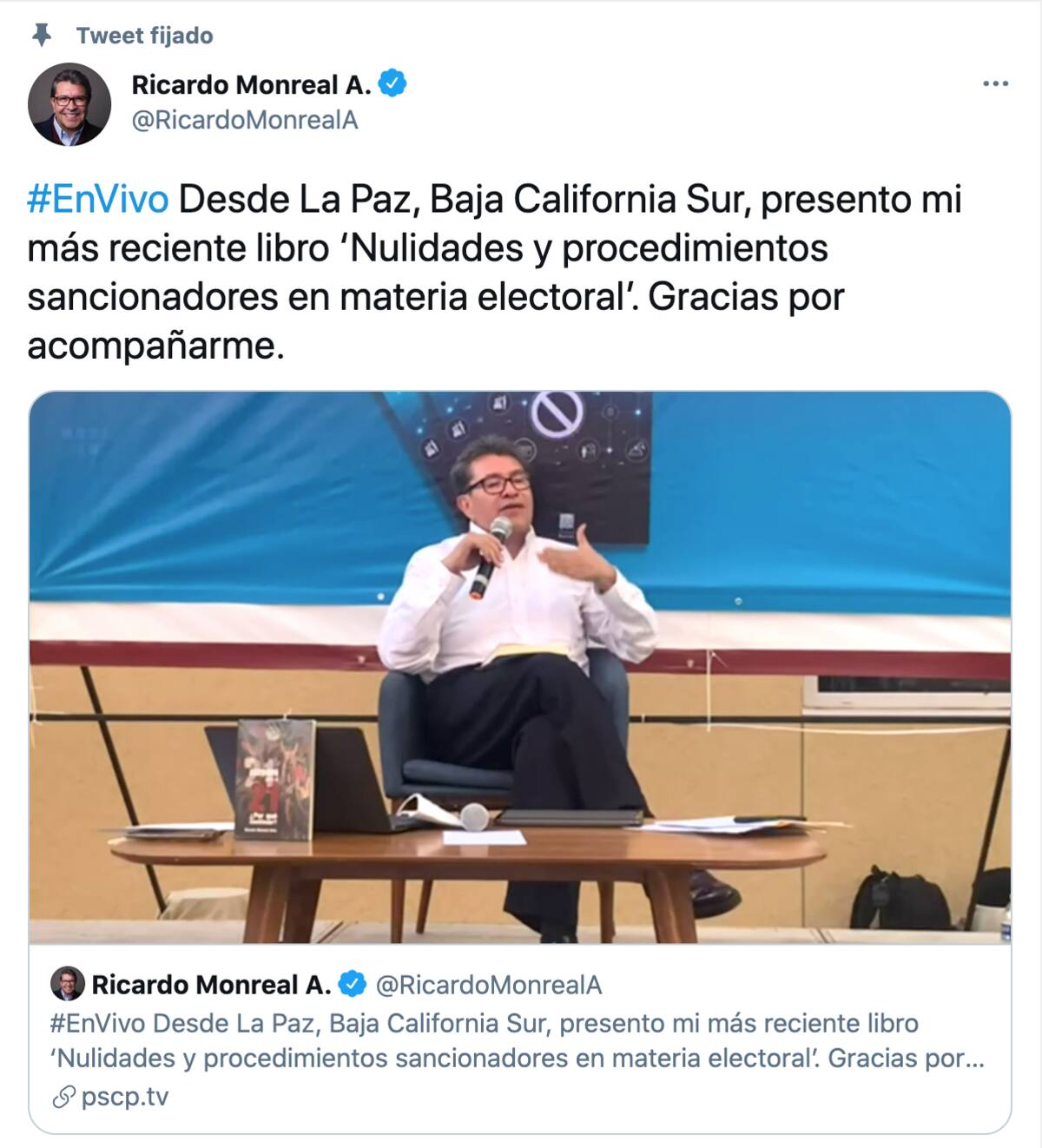Click the tweet body text about La Paz

[495, 273]
